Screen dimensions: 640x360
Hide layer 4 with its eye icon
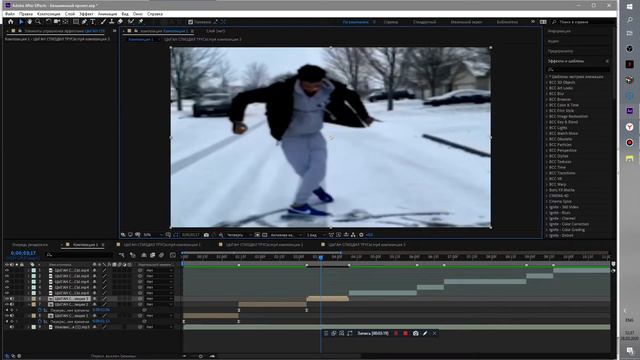tap(7, 287)
